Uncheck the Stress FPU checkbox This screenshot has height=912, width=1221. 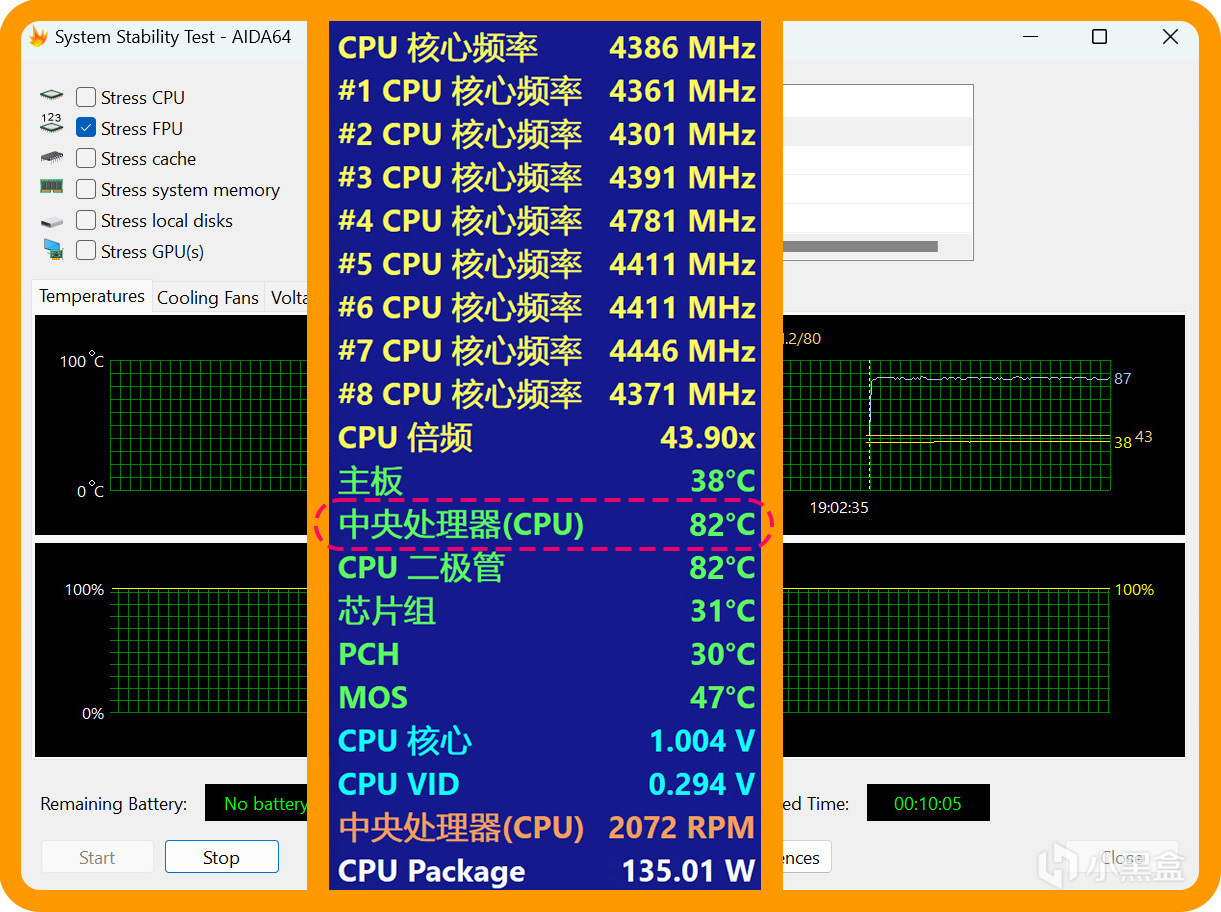click(86, 128)
